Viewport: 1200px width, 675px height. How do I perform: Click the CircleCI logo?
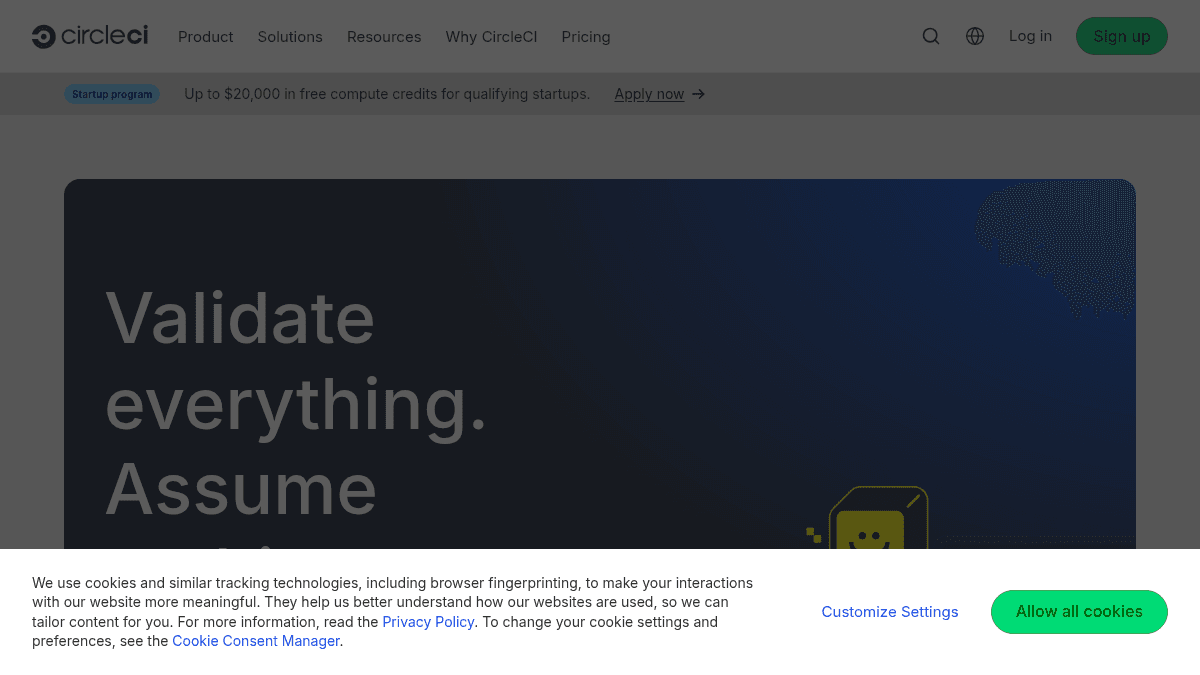click(90, 36)
